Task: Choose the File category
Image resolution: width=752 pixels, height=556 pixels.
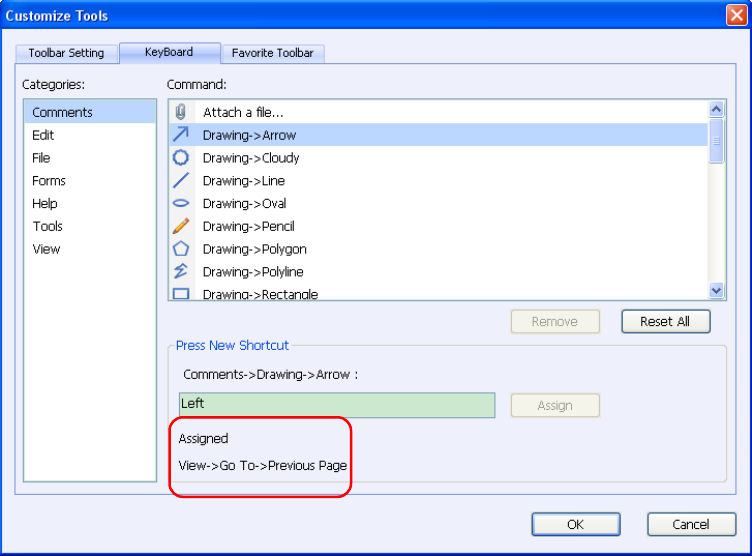Action: (x=90, y=157)
